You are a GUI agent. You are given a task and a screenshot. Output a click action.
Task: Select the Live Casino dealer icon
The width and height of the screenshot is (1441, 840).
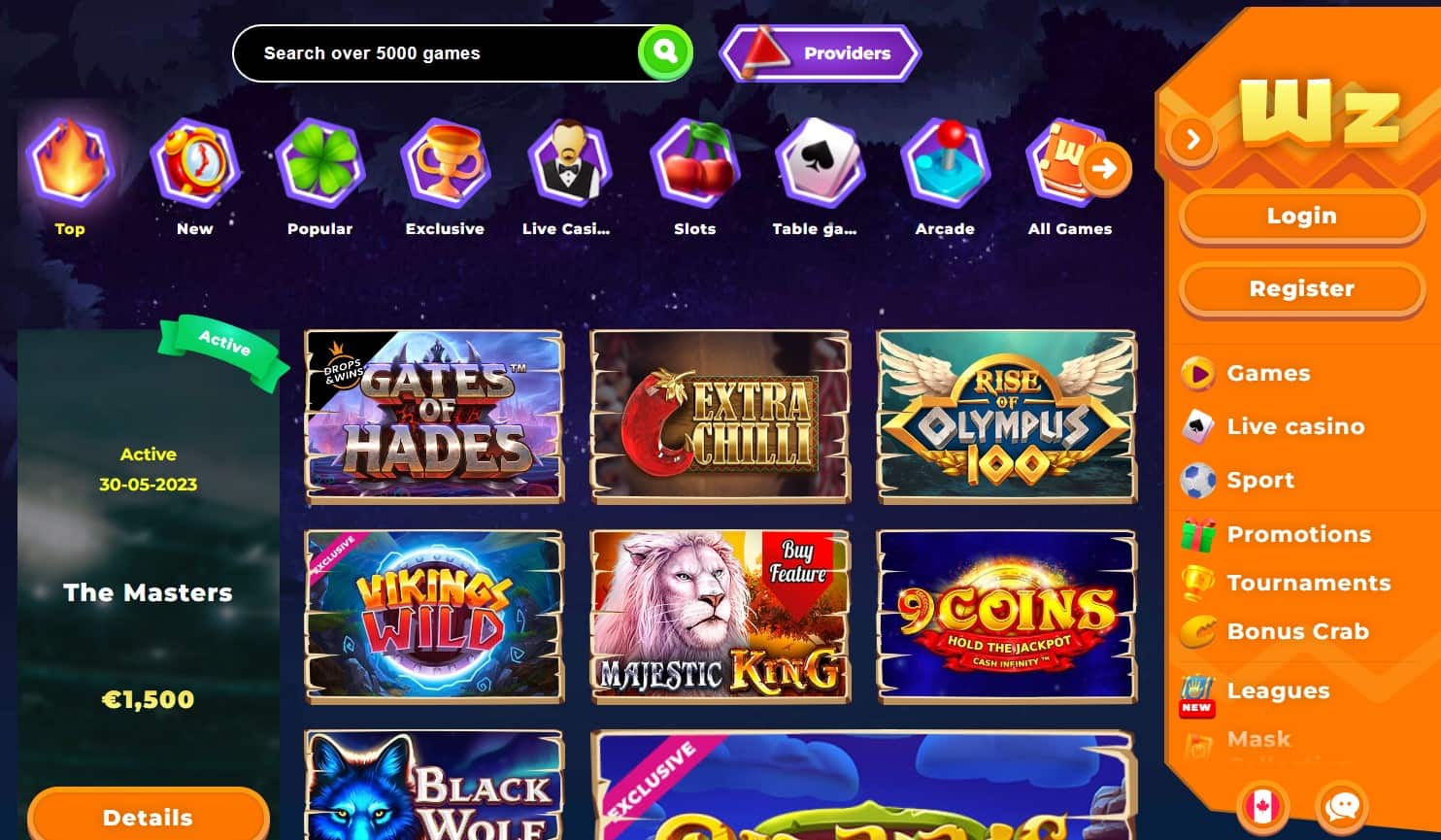tap(570, 163)
